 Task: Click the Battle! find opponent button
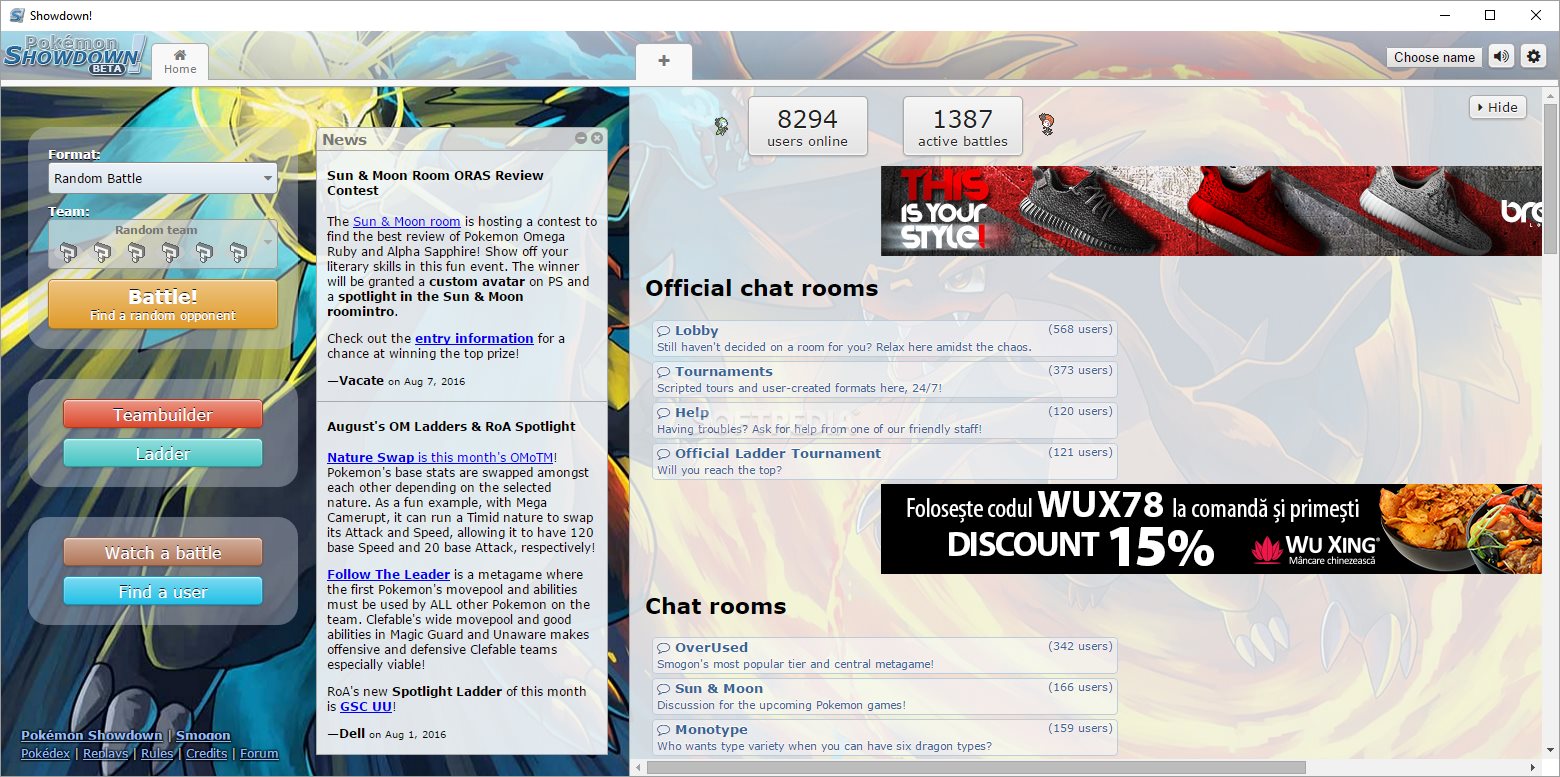coord(163,304)
